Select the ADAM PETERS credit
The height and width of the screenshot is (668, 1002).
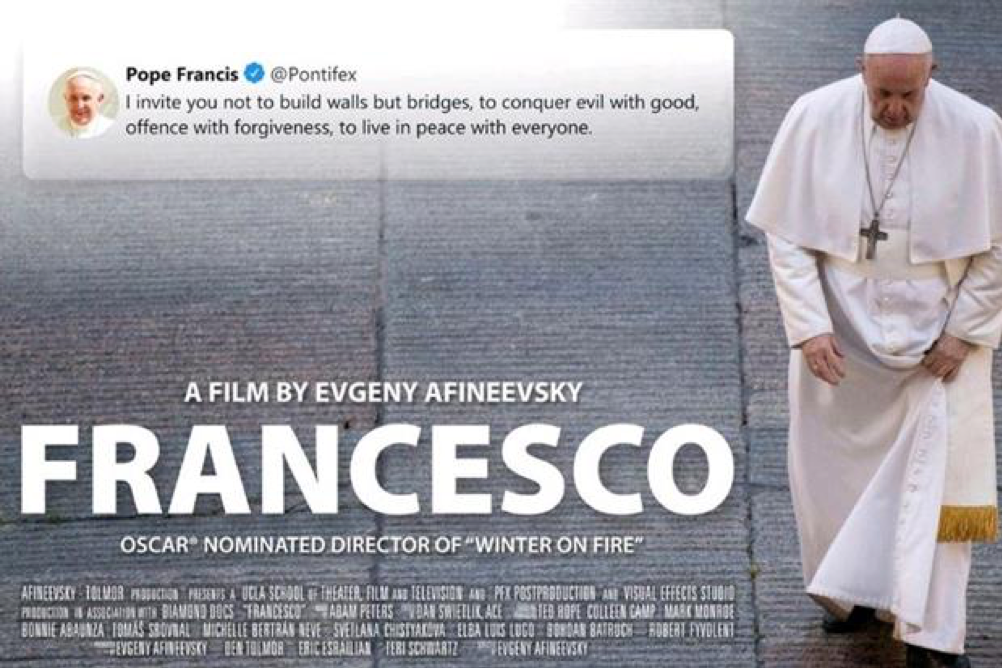pyautogui.click(x=362, y=612)
